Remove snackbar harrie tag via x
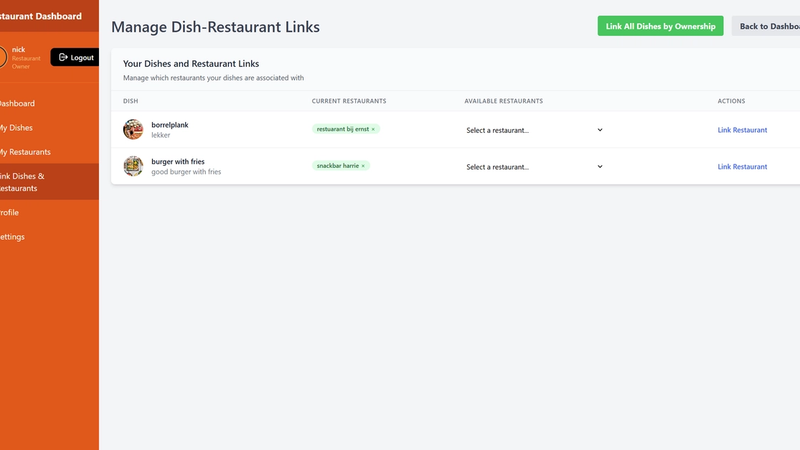This screenshot has width=800, height=450. [x=363, y=166]
